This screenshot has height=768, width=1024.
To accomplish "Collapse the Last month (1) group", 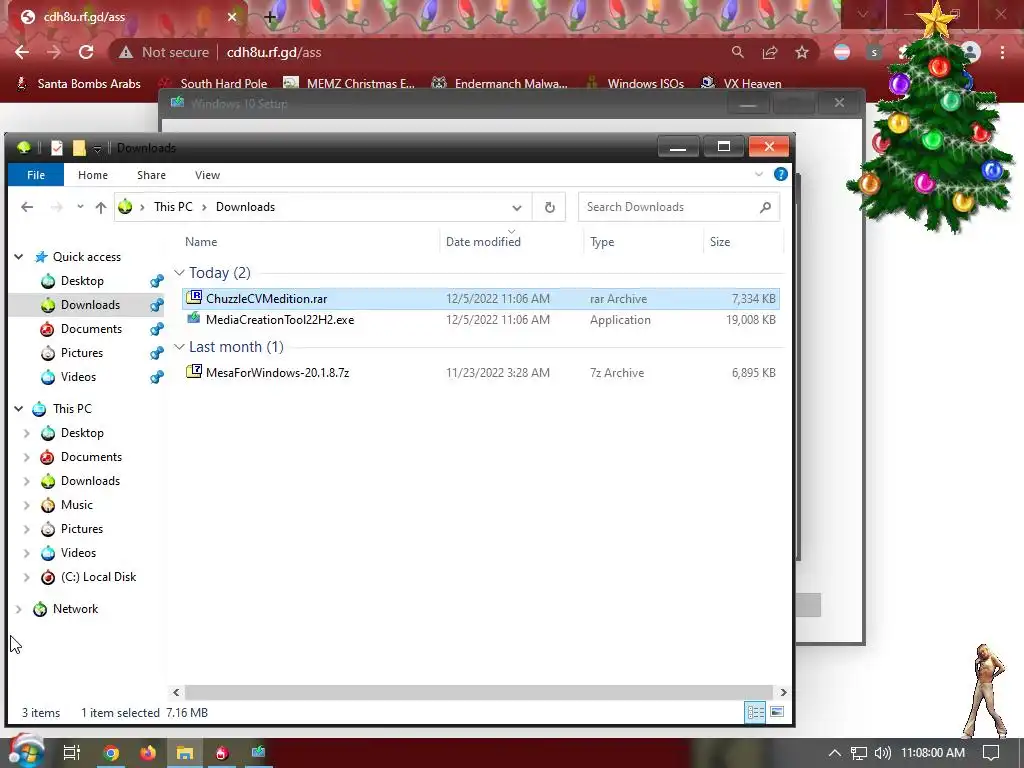I will pyautogui.click(x=179, y=347).
